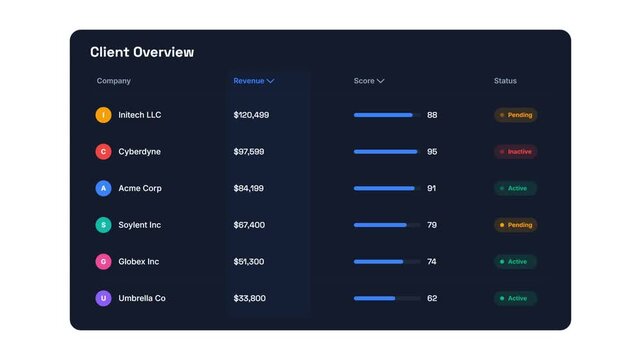
Task: Click the $97,599 revenue value
Action: 249,152
